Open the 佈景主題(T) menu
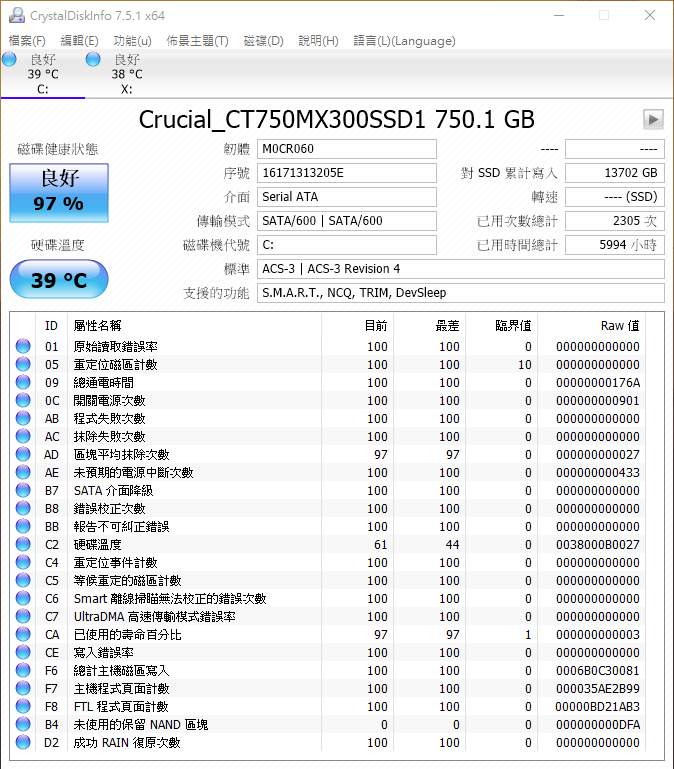The width and height of the screenshot is (674, 769). (197, 41)
